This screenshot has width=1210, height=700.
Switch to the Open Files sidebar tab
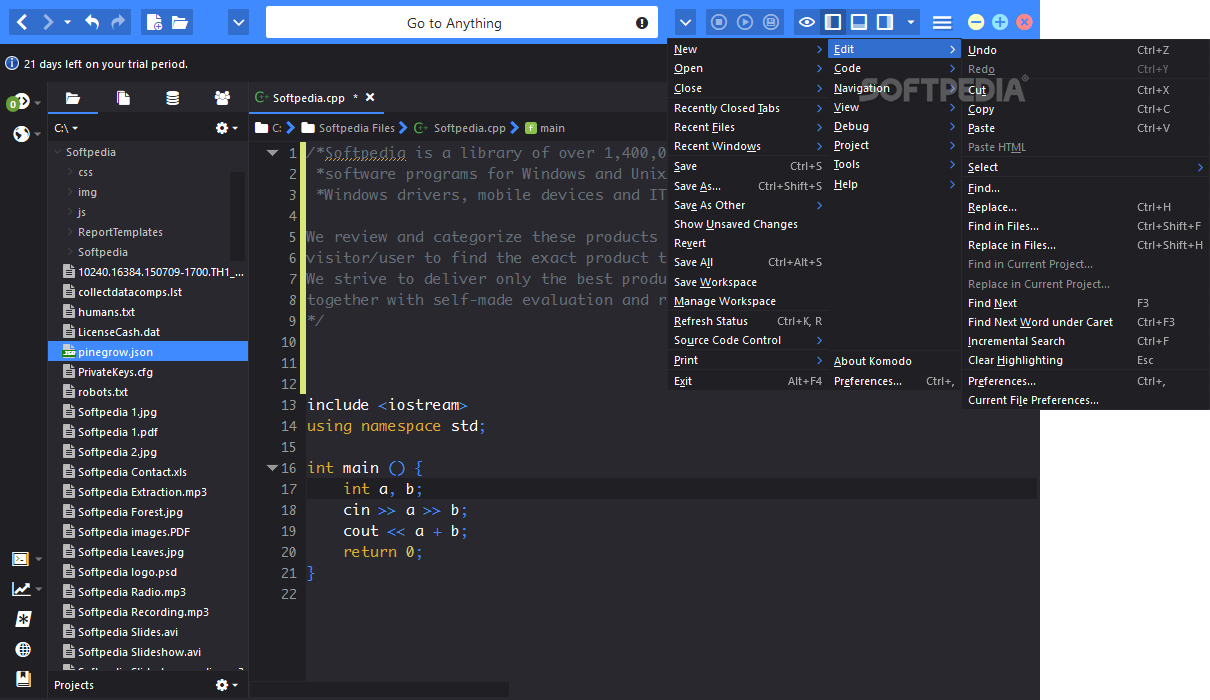(123, 98)
